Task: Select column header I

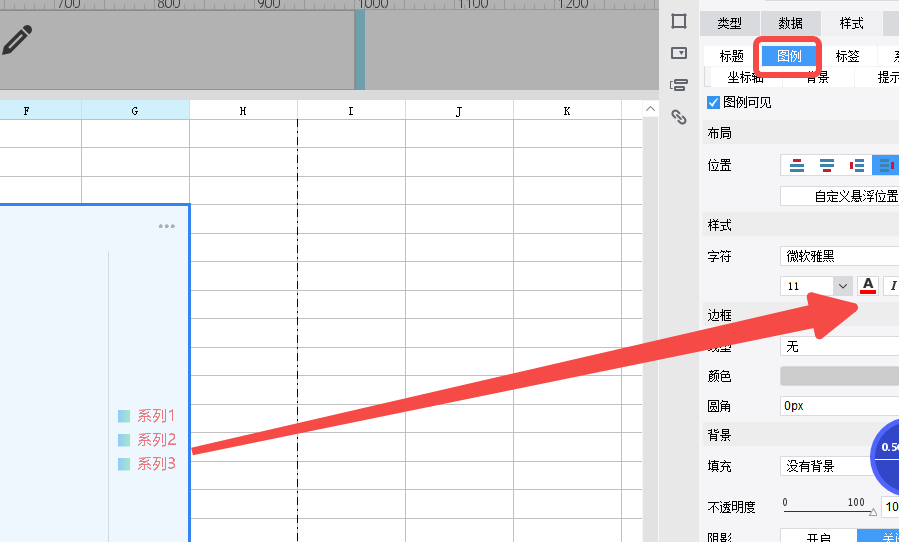Action: [351, 111]
